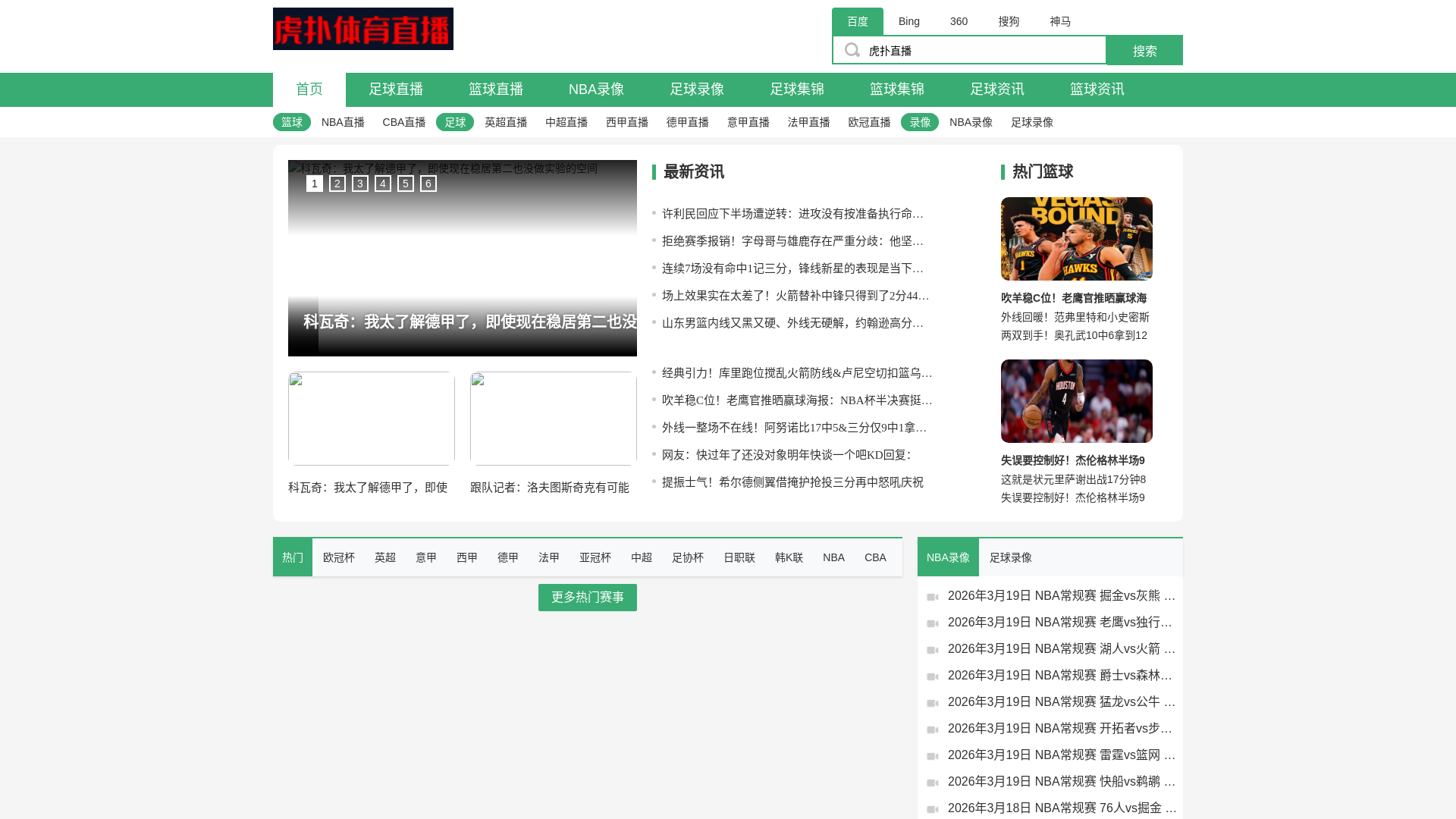
Task: Switch to 足球录像 tab in replay panel
Action: point(1011,557)
